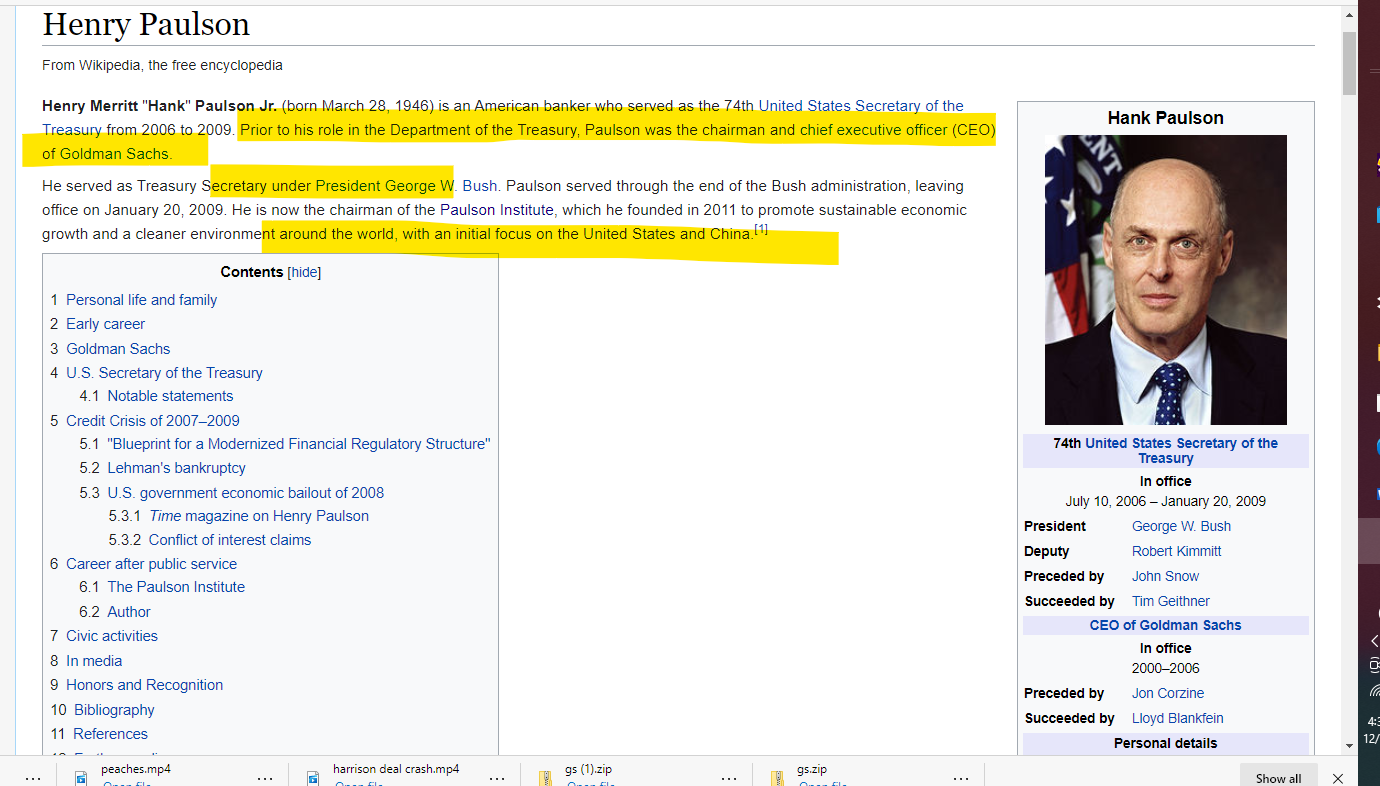The width and height of the screenshot is (1380, 786).
Task: Click the gs.zip file name
Action: 811,769
